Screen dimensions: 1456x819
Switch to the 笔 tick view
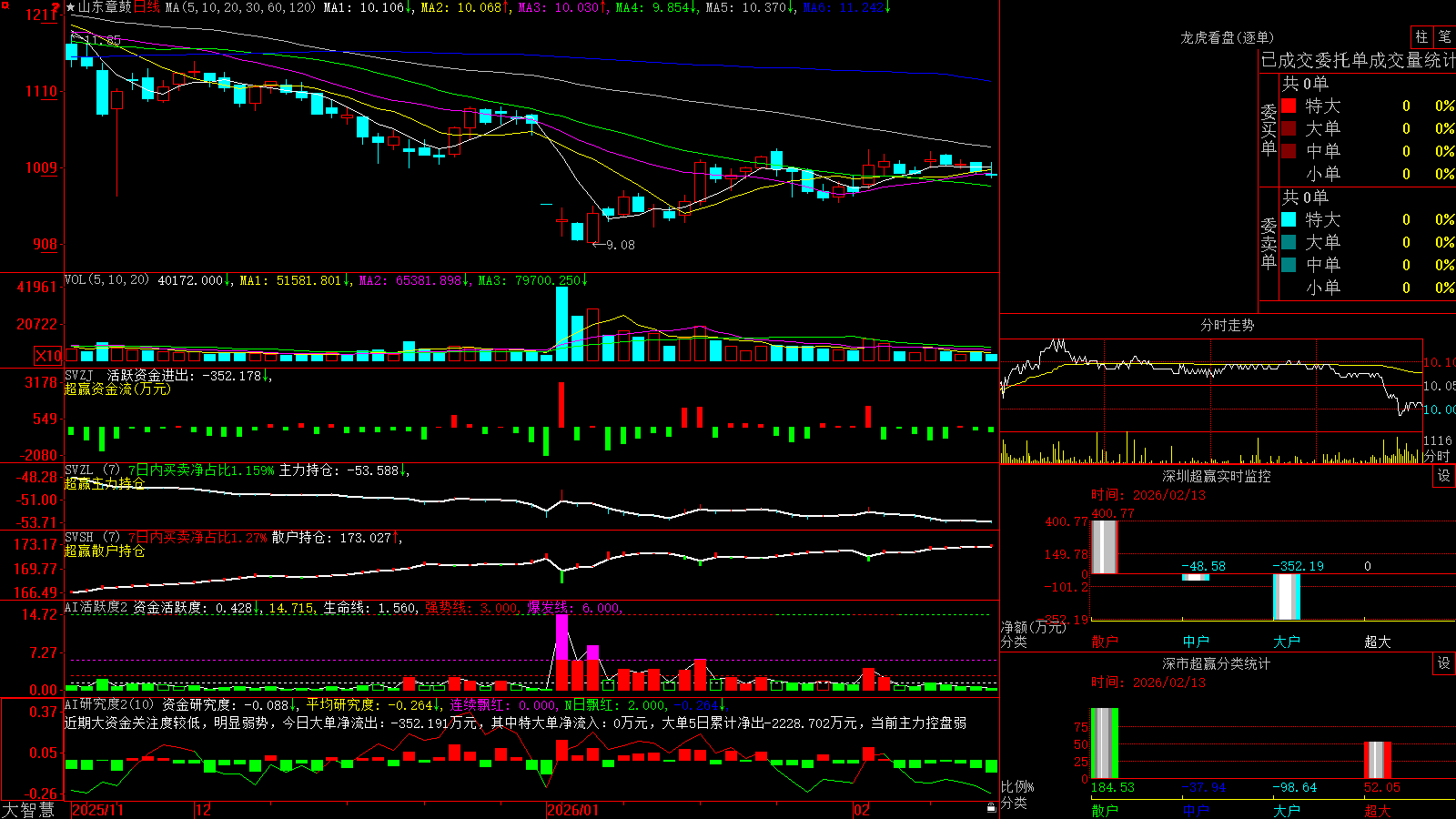point(1444,36)
